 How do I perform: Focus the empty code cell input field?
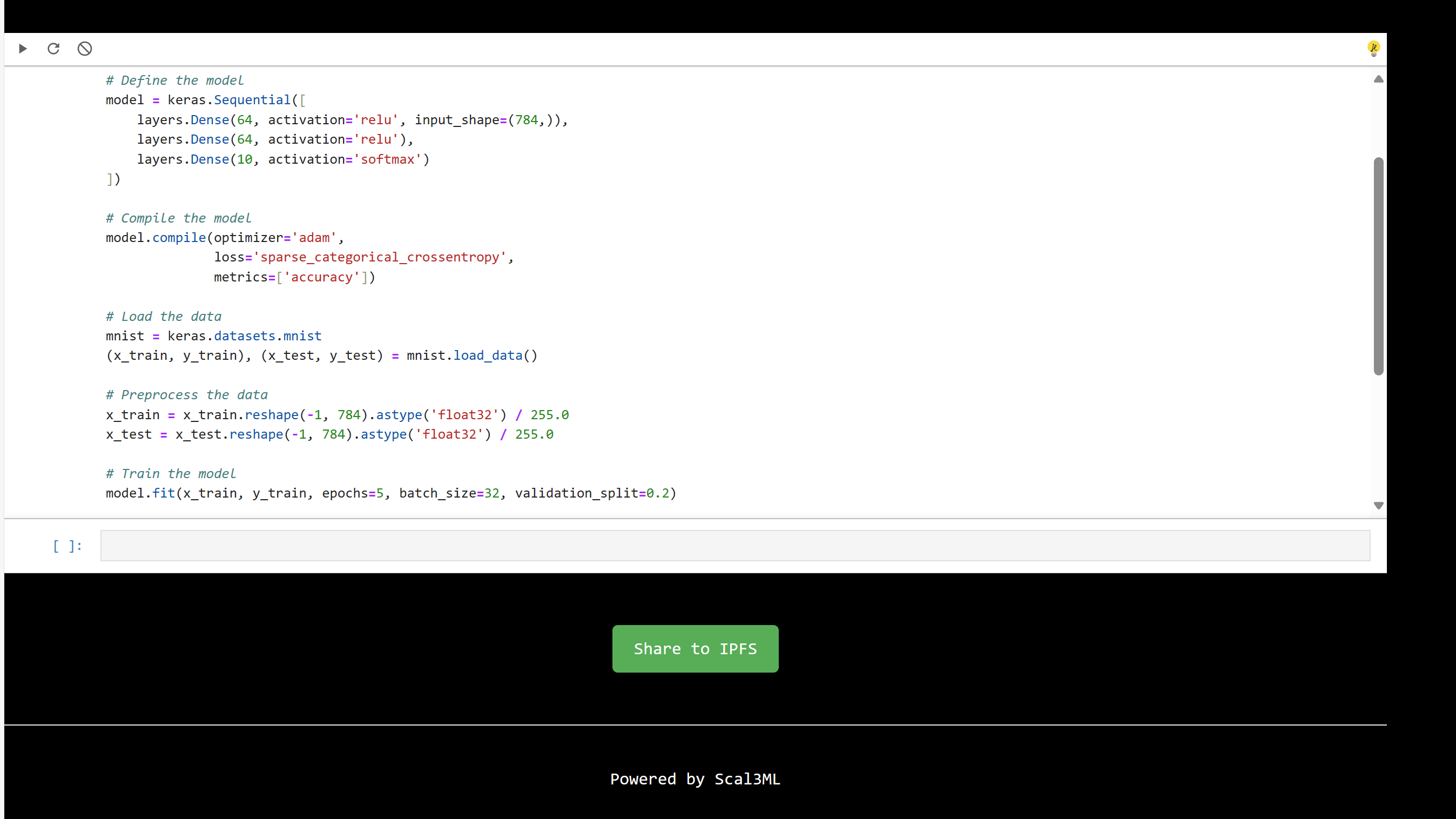coord(735,546)
